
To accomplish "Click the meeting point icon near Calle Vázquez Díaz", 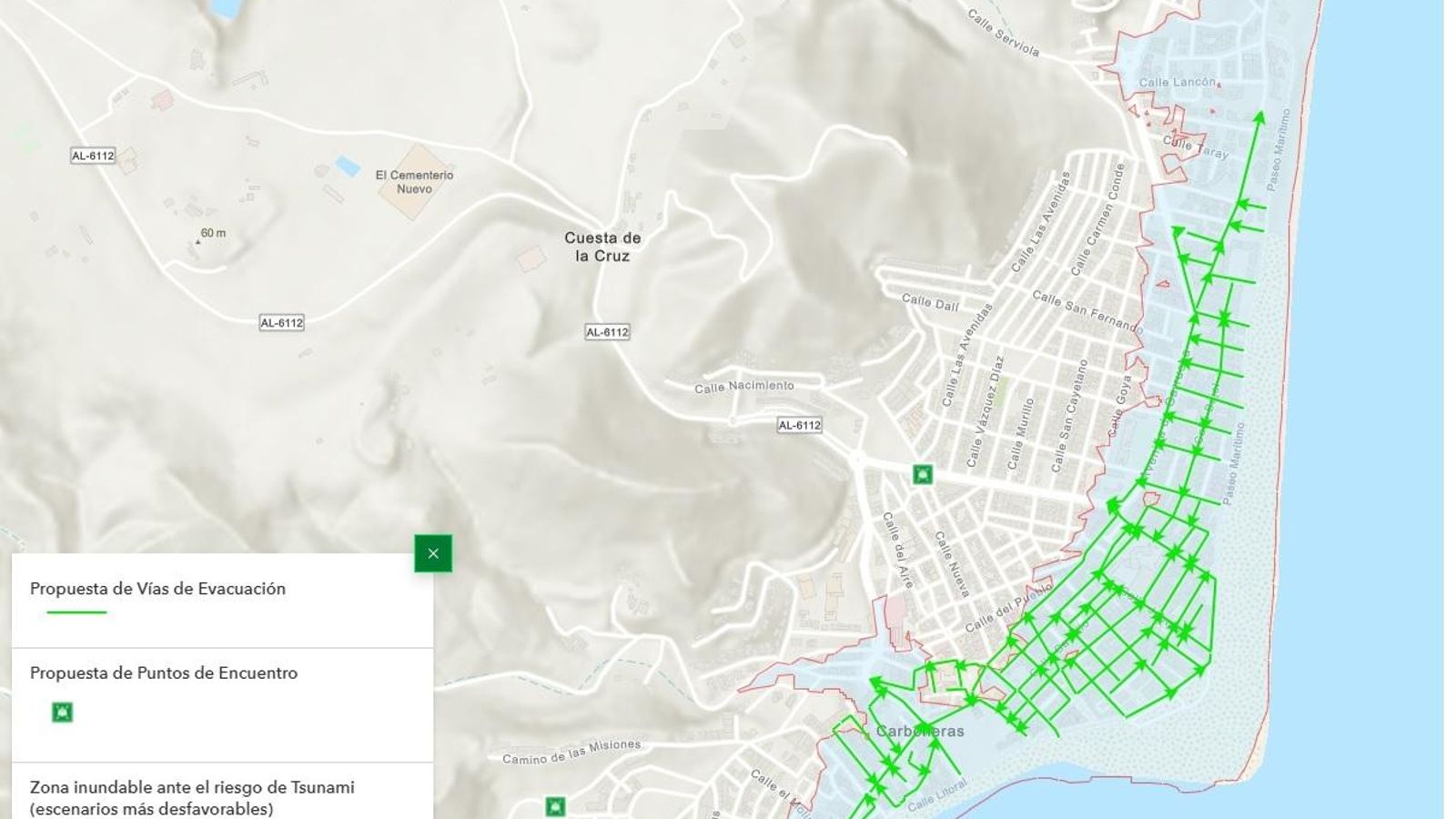I will click(x=923, y=474).
